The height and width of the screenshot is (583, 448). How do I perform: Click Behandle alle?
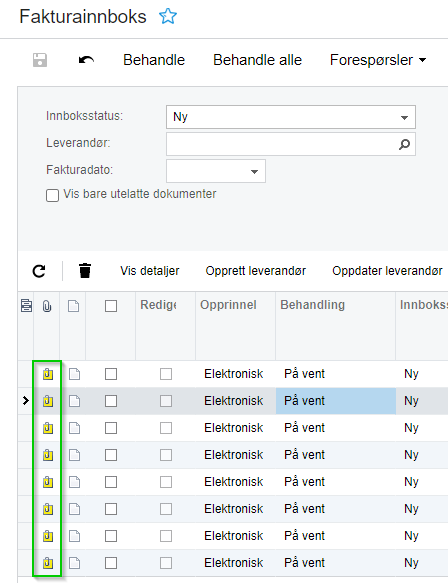click(x=257, y=60)
